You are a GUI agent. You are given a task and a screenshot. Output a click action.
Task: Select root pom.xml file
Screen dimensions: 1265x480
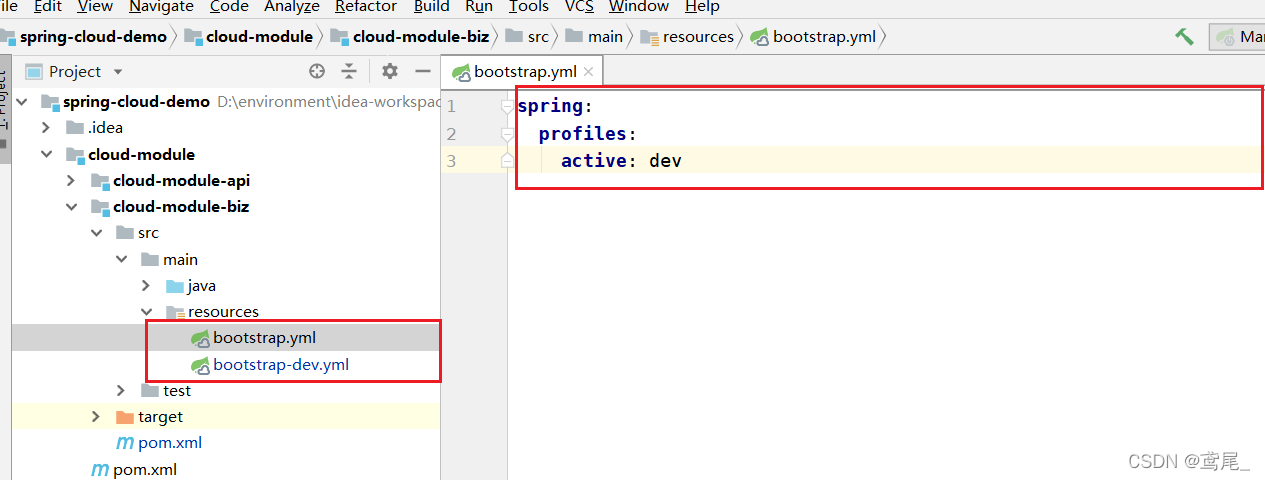click(145, 469)
